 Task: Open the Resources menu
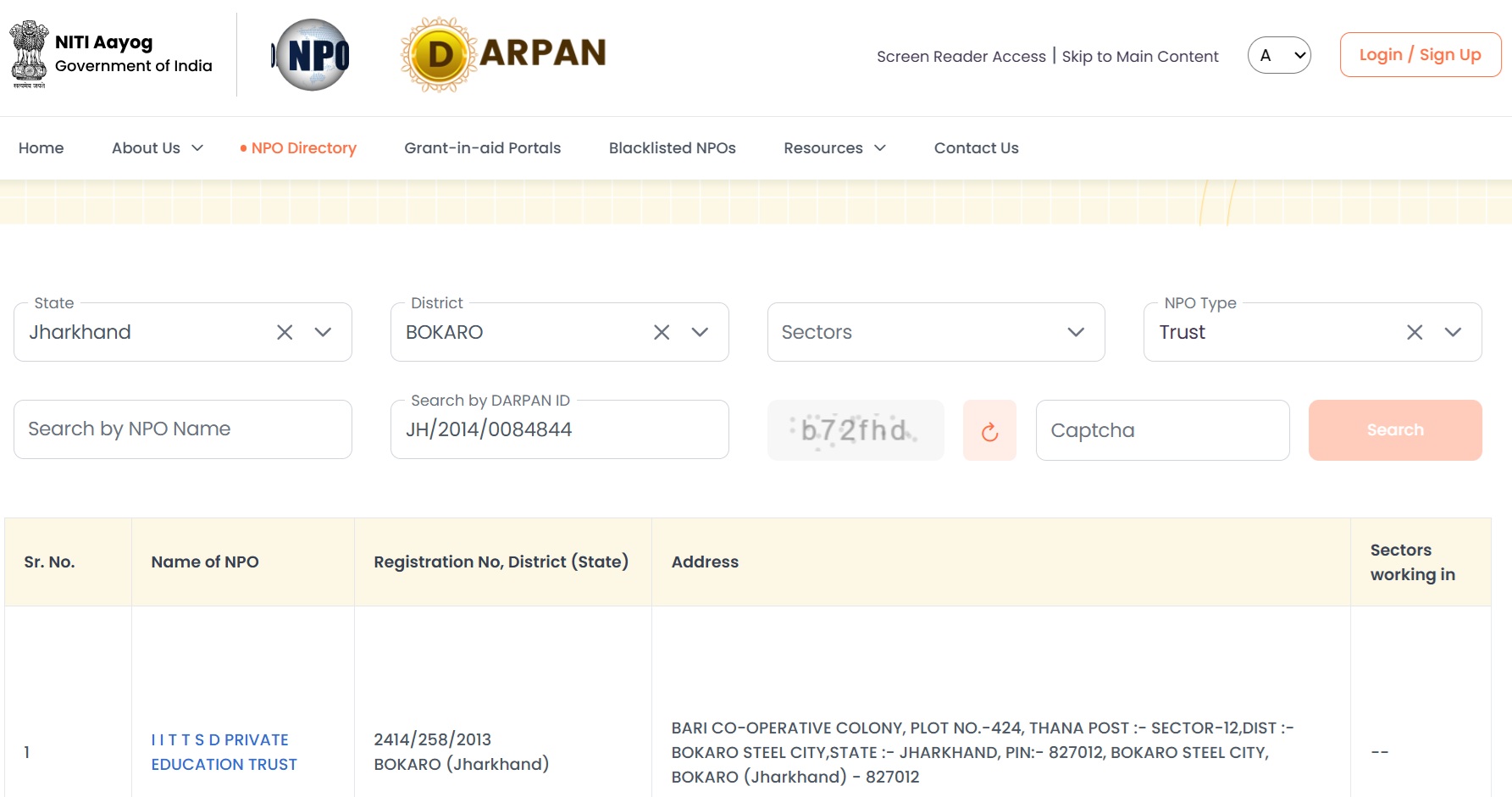point(834,148)
